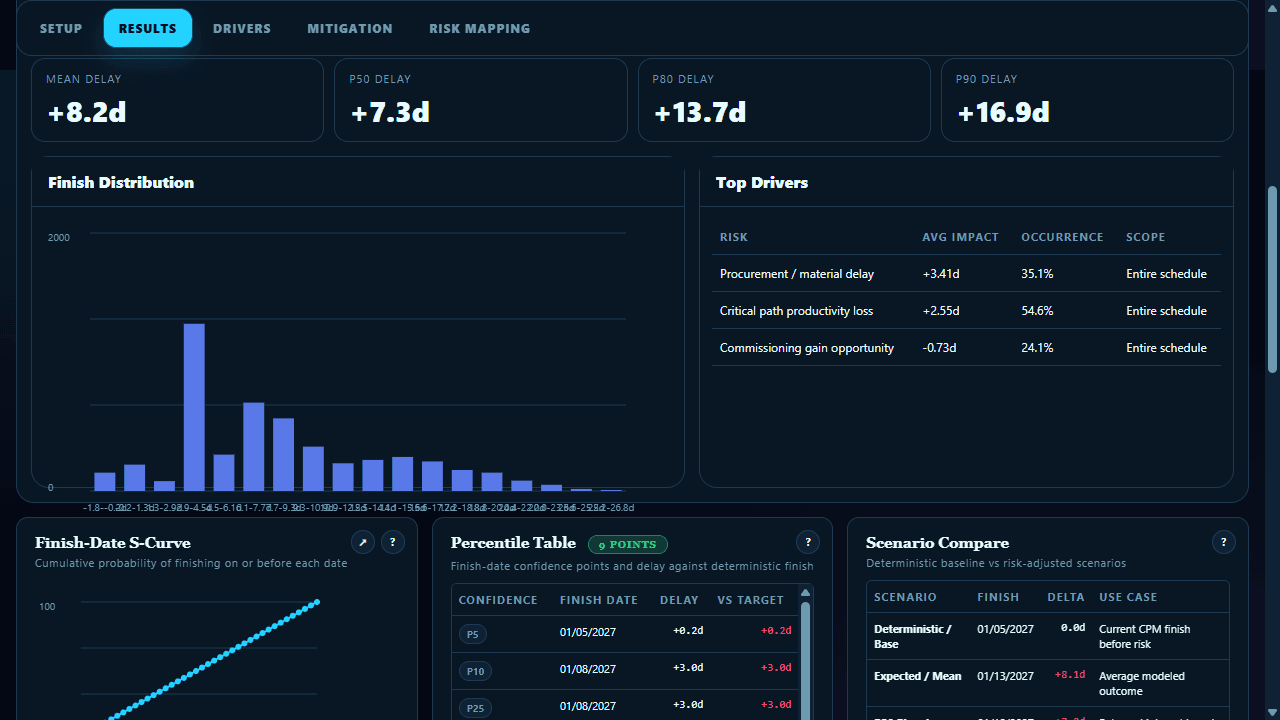Click the 9 POINTS badge
1280x720 pixels.
click(x=627, y=545)
